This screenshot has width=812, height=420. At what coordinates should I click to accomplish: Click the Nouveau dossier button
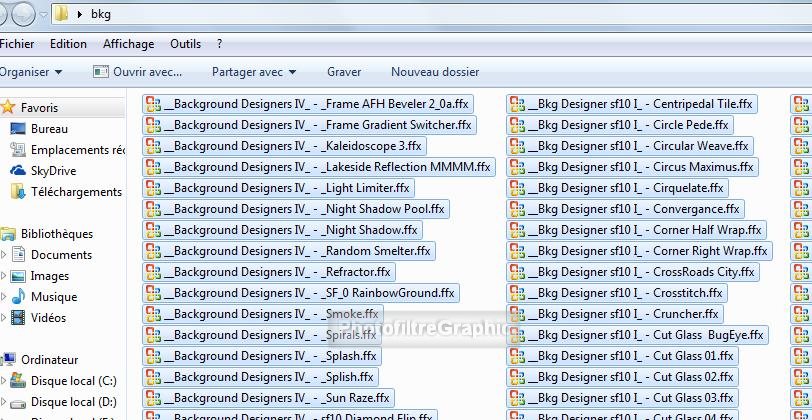coord(434,72)
